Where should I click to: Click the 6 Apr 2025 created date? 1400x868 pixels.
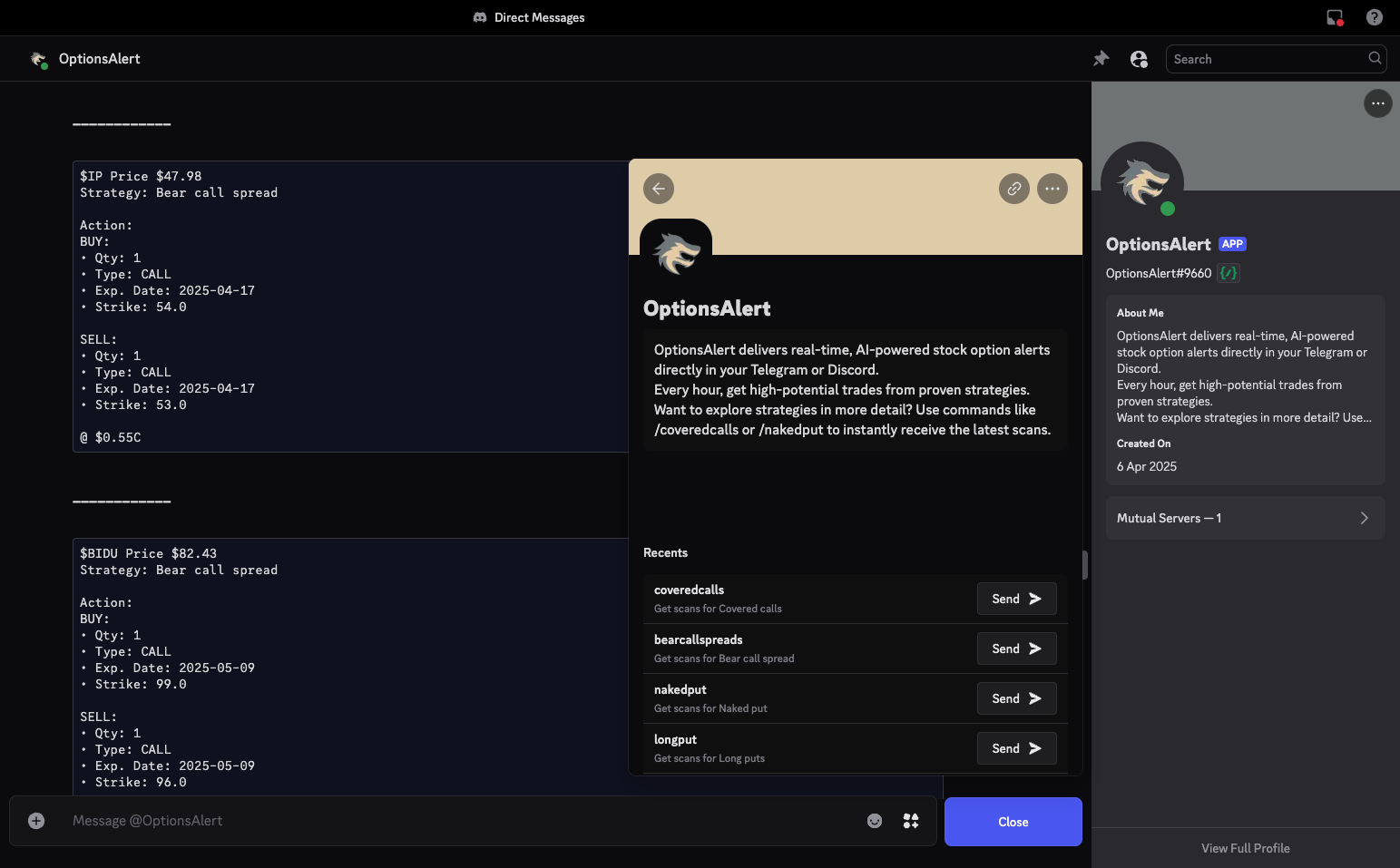click(x=1147, y=466)
